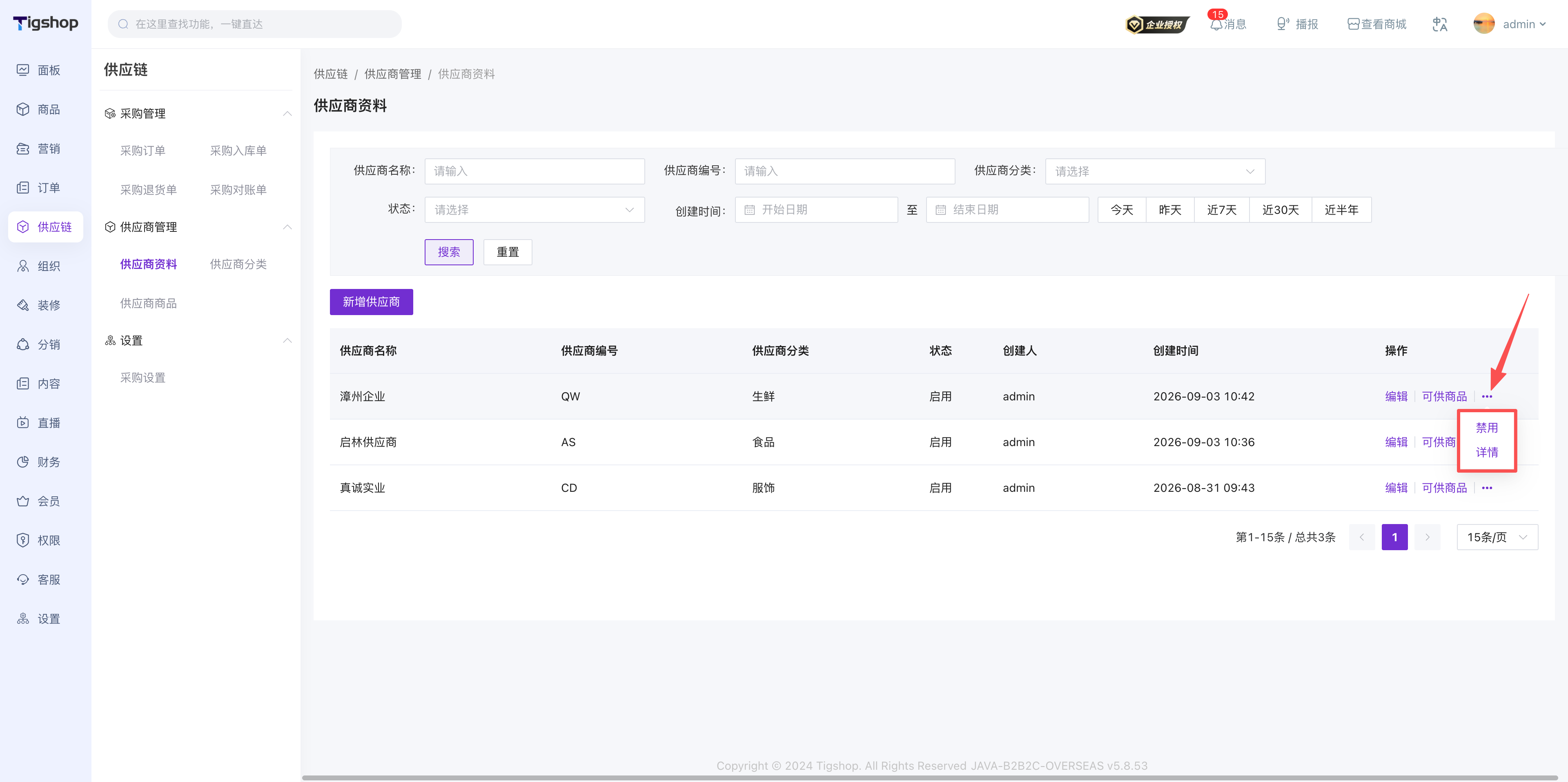Filter by 今天
Viewport: 1568px width, 782px height.
click(1121, 210)
